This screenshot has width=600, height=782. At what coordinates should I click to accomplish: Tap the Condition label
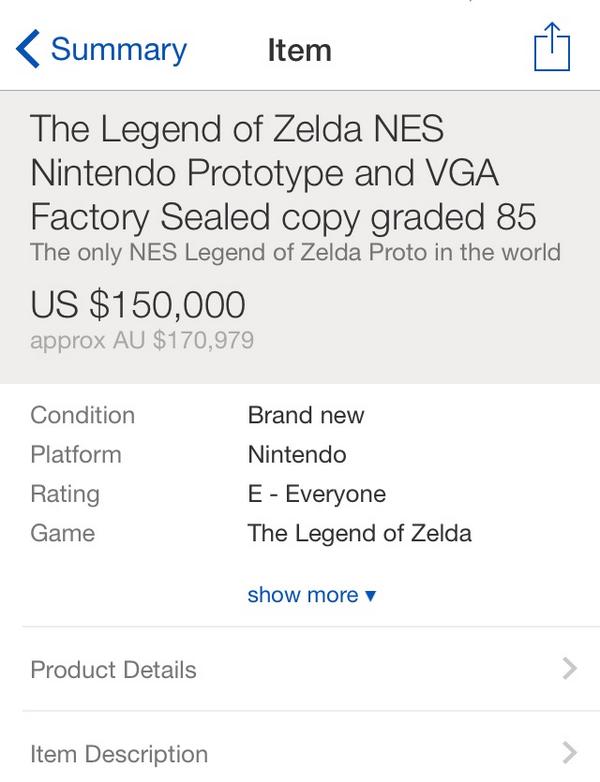click(83, 415)
